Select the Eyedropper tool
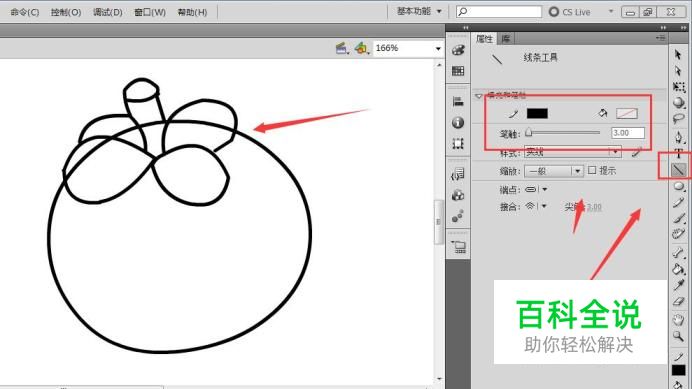This screenshot has width=692, height=389. pyautogui.click(x=679, y=285)
